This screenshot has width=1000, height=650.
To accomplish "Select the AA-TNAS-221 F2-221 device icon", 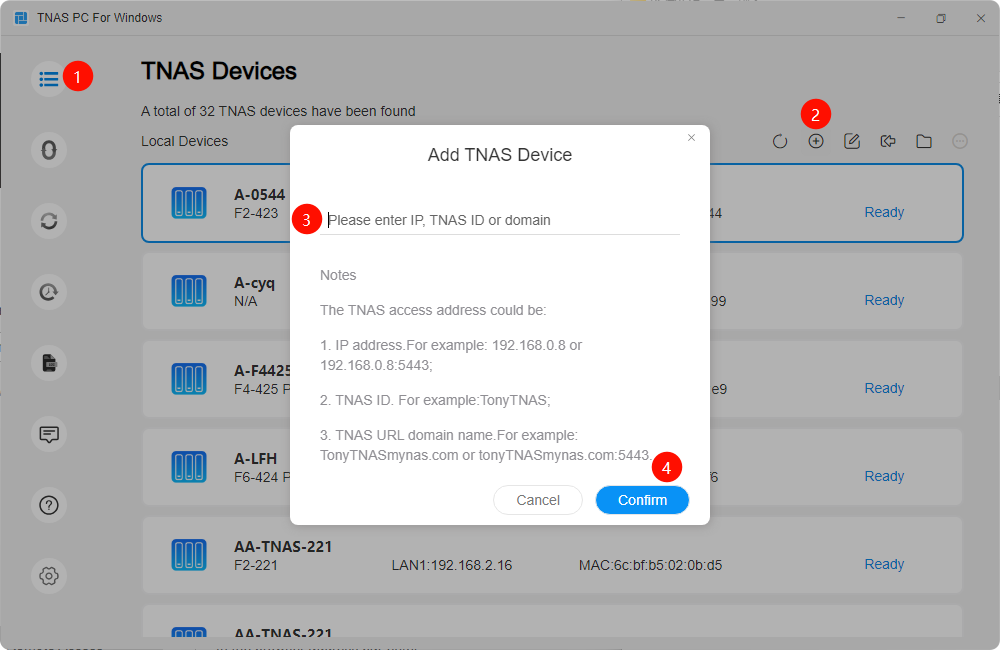I will click(x=189, y=555).
